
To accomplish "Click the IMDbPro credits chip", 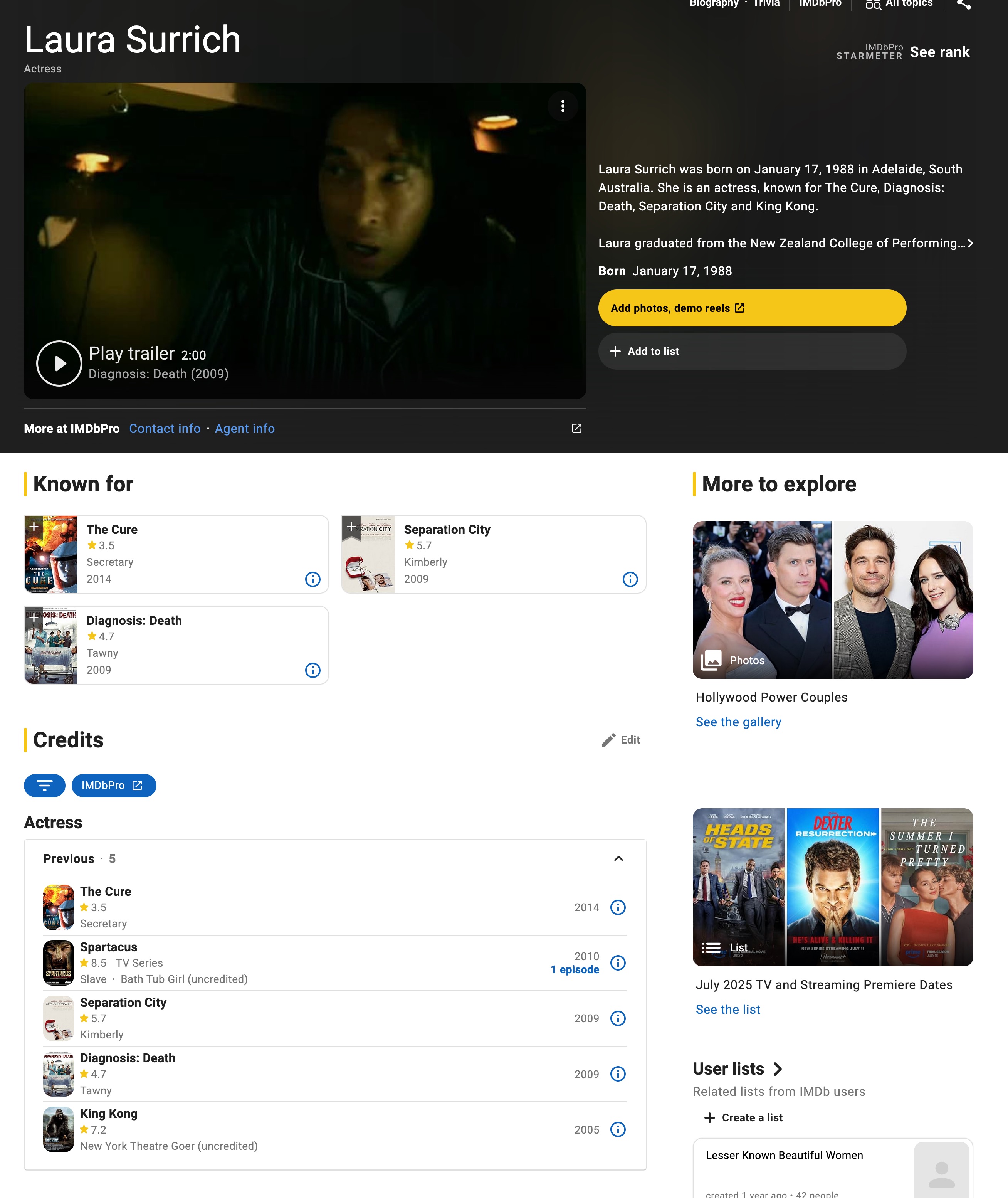I will coord(114,785).
